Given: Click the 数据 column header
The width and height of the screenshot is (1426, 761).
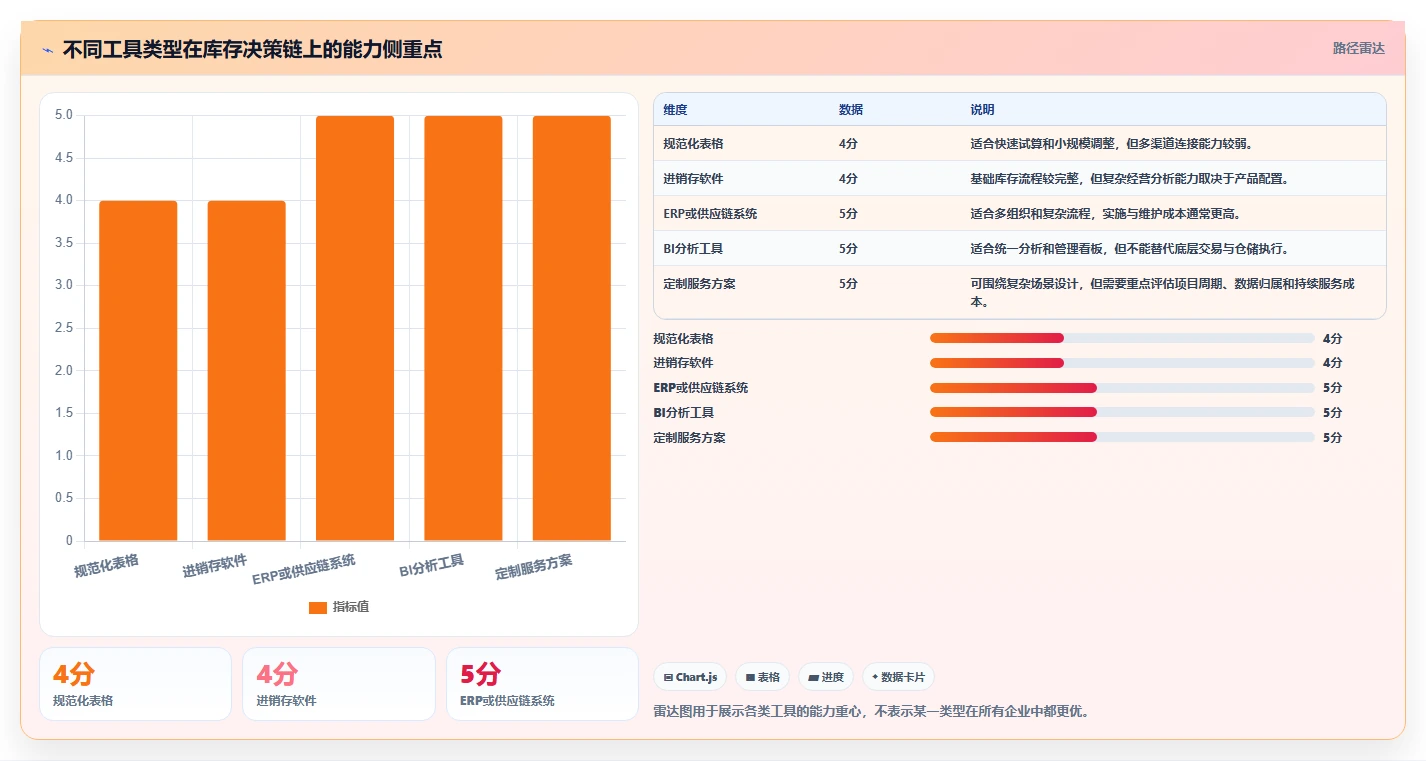Looking at the screenshot, I should click(x=851, y=110).
